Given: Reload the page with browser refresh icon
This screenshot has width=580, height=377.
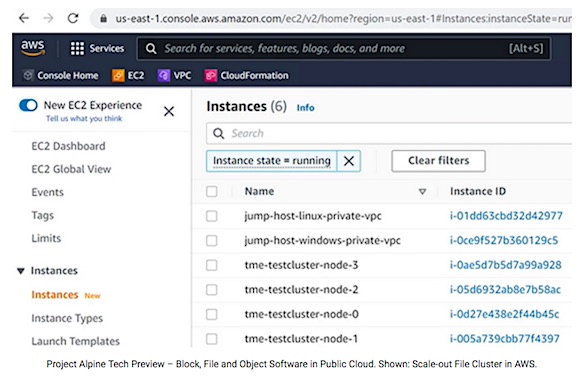Looking at the screenshot, I should click(73, 18).
